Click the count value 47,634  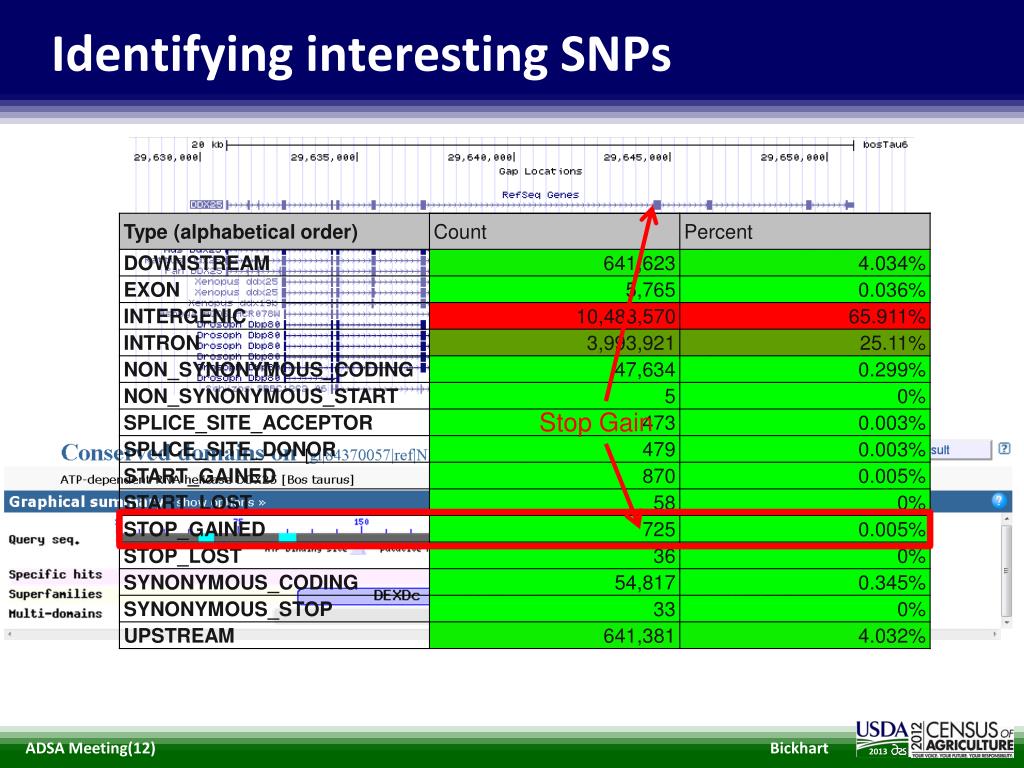[x=645, y=370]
